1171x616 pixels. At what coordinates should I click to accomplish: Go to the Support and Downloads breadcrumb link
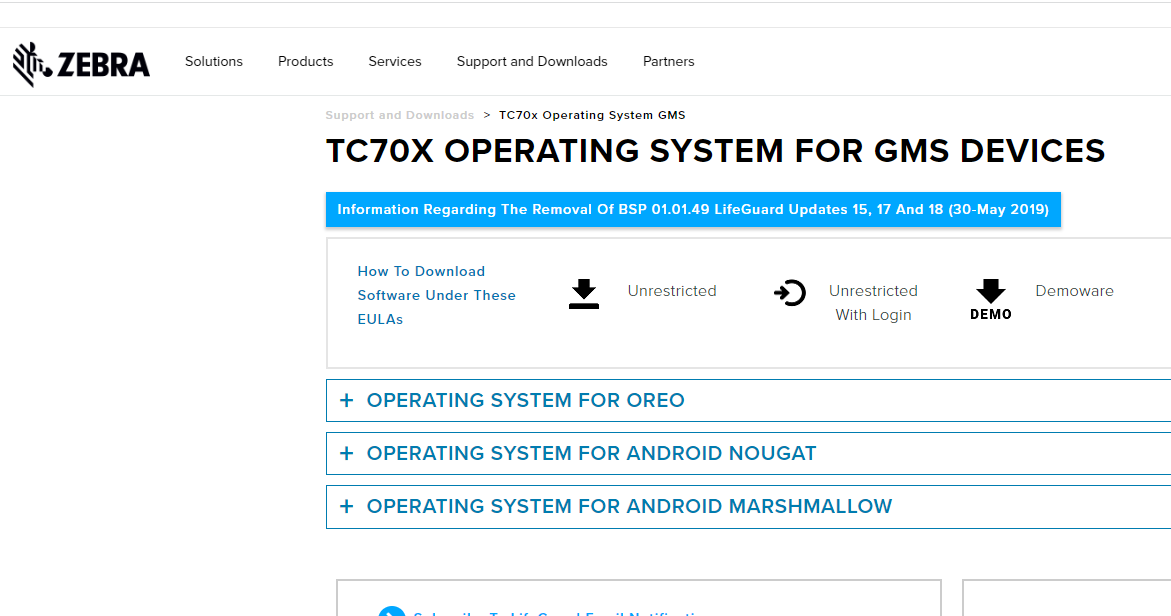click(x=400, y=115)
